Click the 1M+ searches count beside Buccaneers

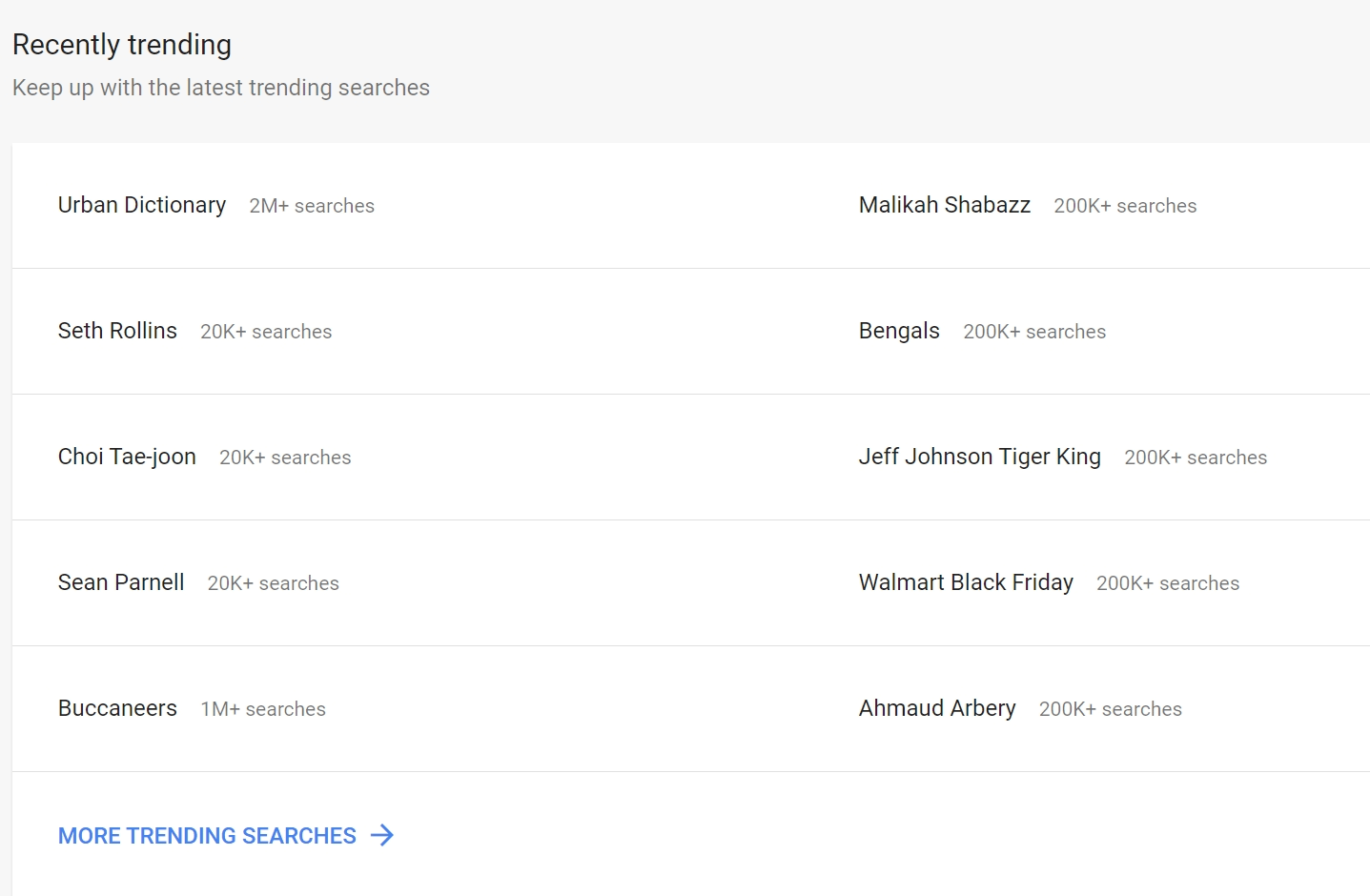pos(263,709)
